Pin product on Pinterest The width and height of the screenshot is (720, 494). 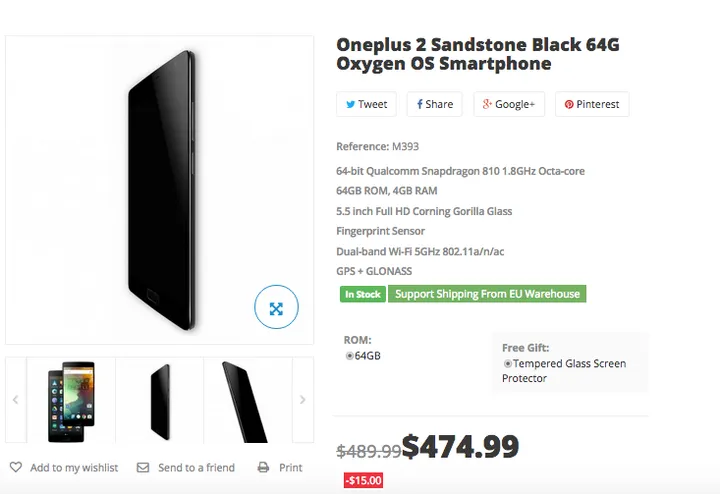point(592,104)
